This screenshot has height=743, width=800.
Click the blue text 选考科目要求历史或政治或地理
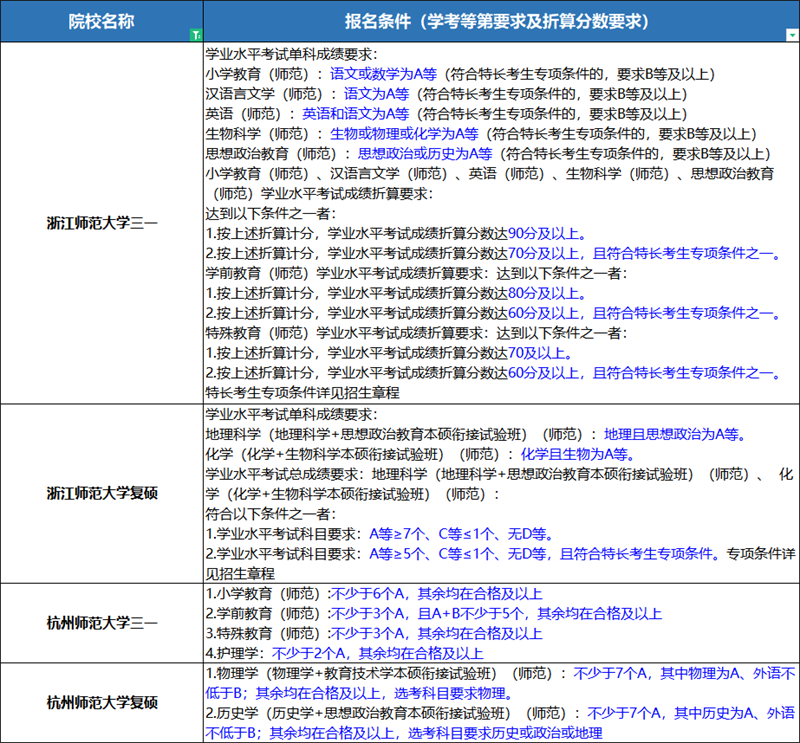tap(505, 733)
